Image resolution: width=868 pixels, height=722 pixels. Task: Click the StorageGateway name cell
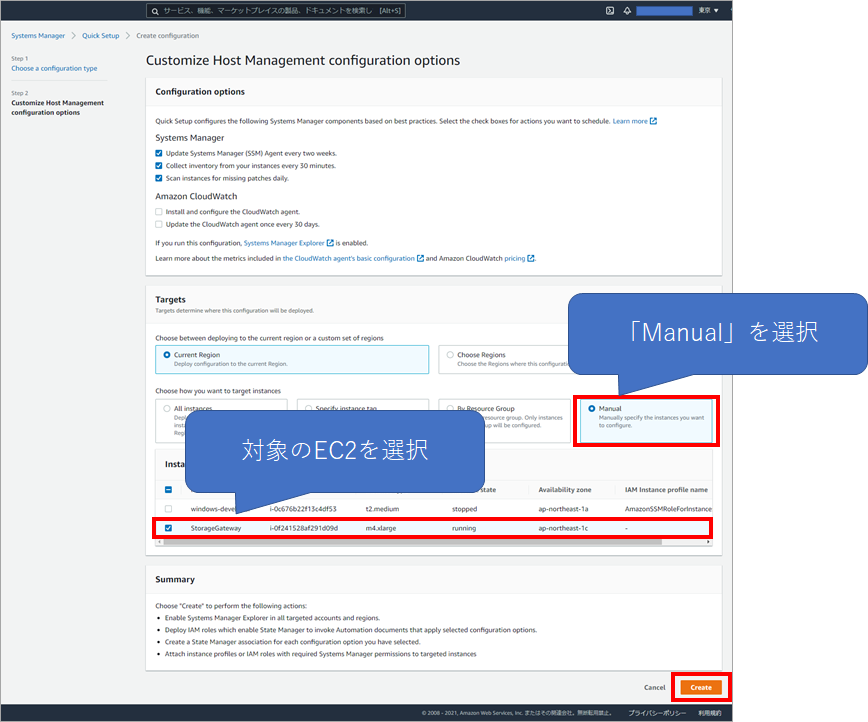click(x=216, y=528)
